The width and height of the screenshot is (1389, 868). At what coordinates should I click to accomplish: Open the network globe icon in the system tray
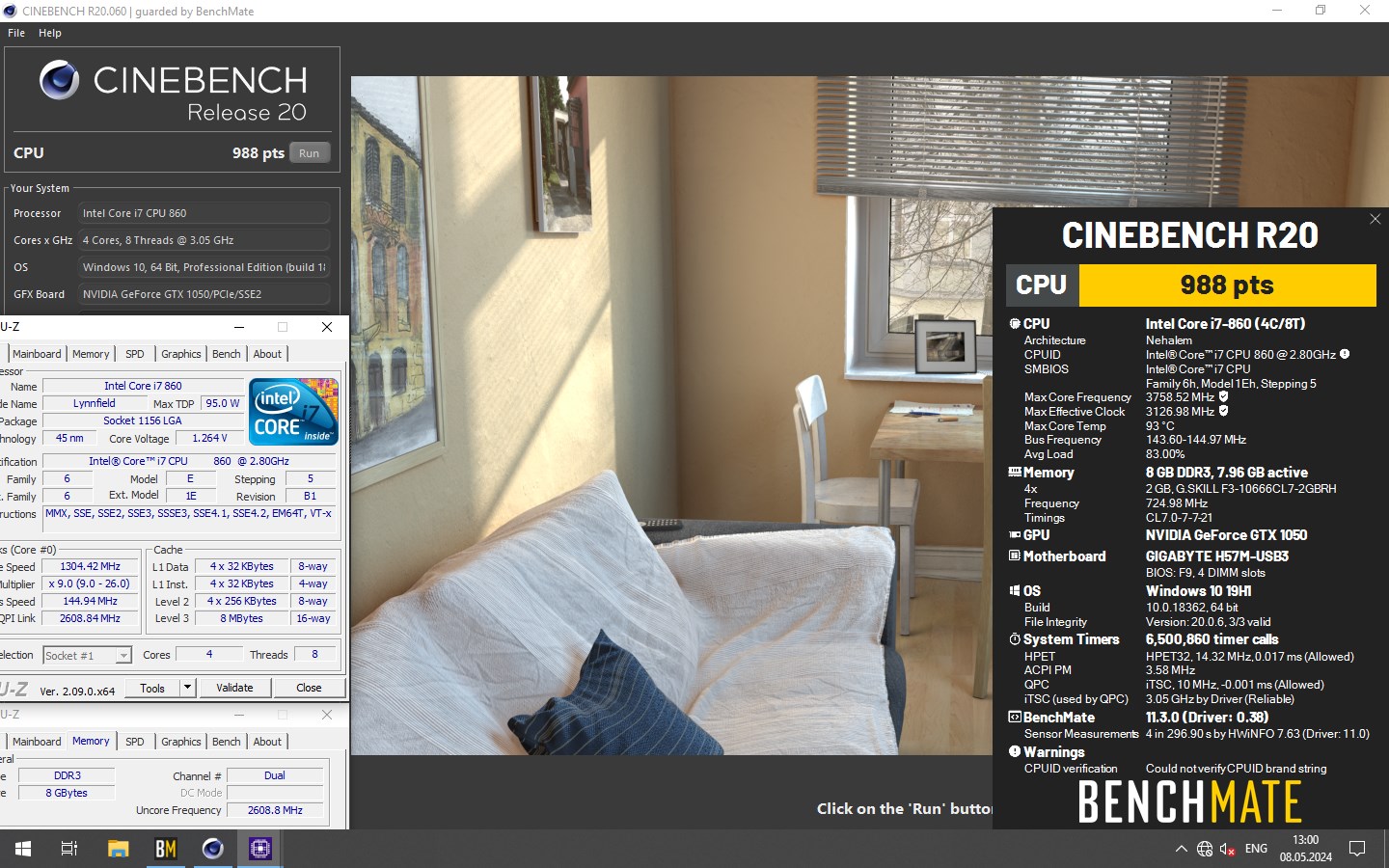1205,849
